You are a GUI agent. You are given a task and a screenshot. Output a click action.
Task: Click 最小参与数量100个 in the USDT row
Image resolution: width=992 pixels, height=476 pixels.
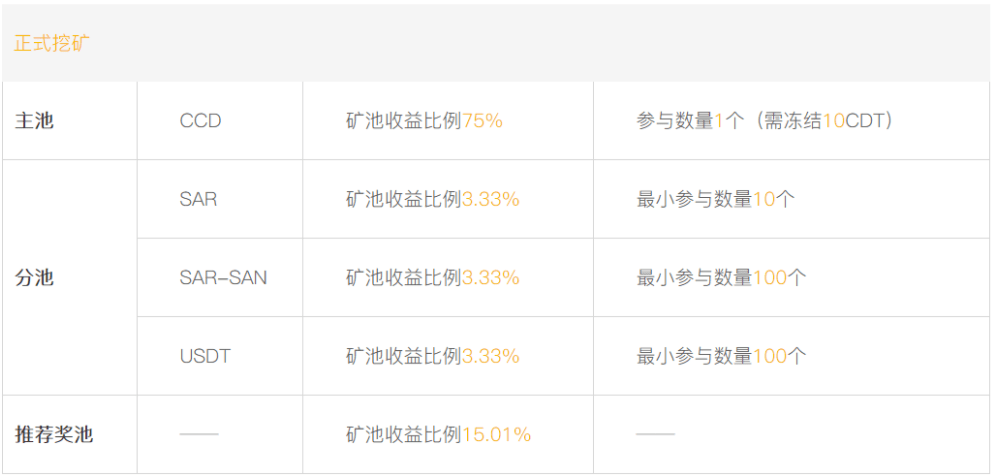pos(722,355)
